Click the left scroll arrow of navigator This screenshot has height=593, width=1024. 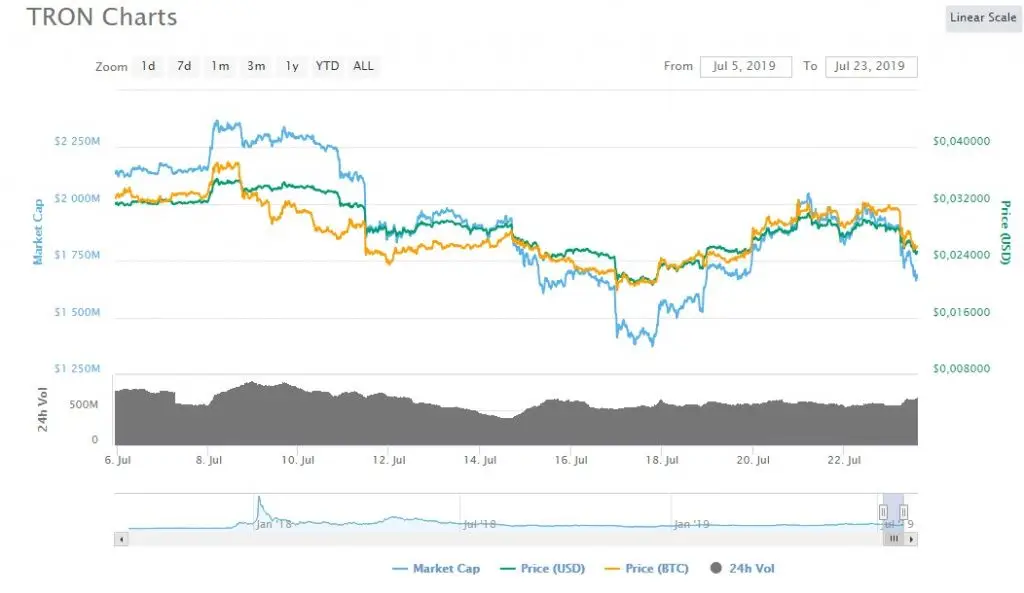click(121, 539)
